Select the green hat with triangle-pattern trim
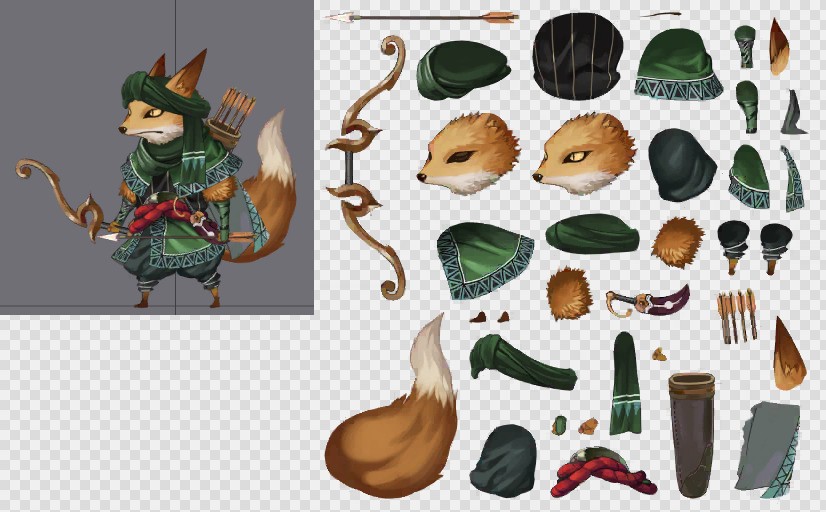The width and height of the screenshot is (826, 512). [x=678, y=64]
